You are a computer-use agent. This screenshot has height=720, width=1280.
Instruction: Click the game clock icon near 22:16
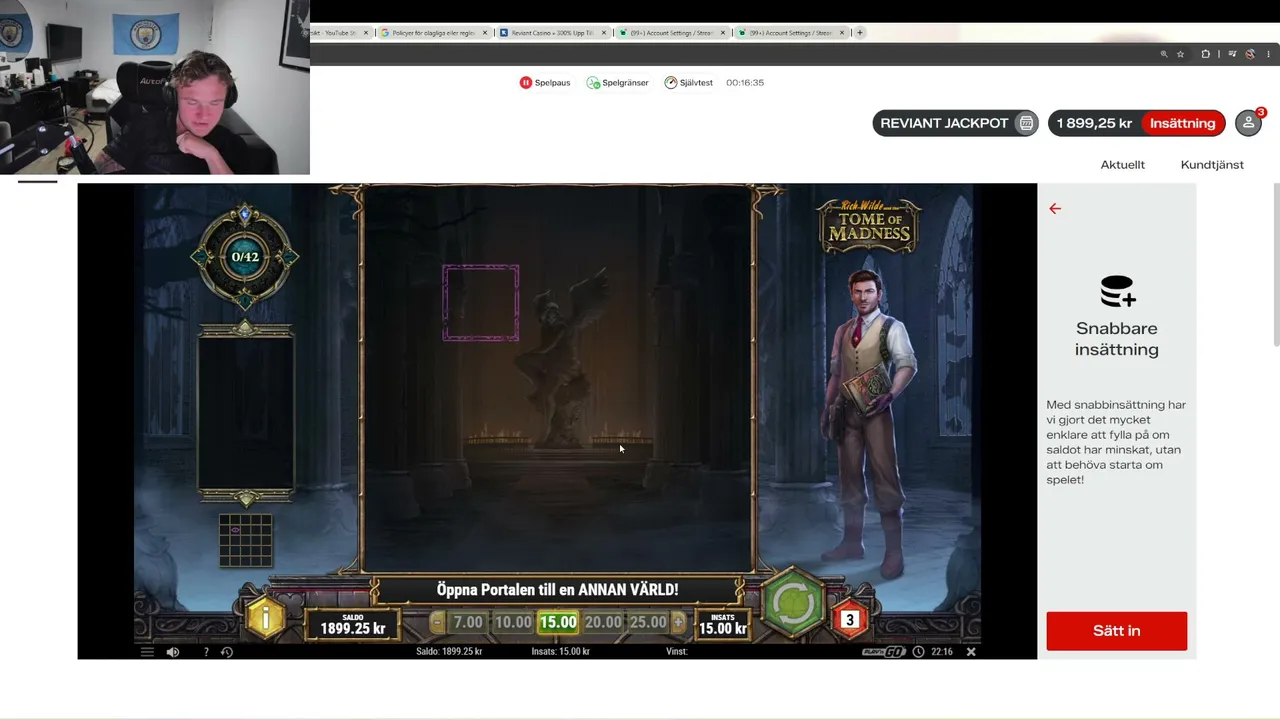(x=918, y=652)
